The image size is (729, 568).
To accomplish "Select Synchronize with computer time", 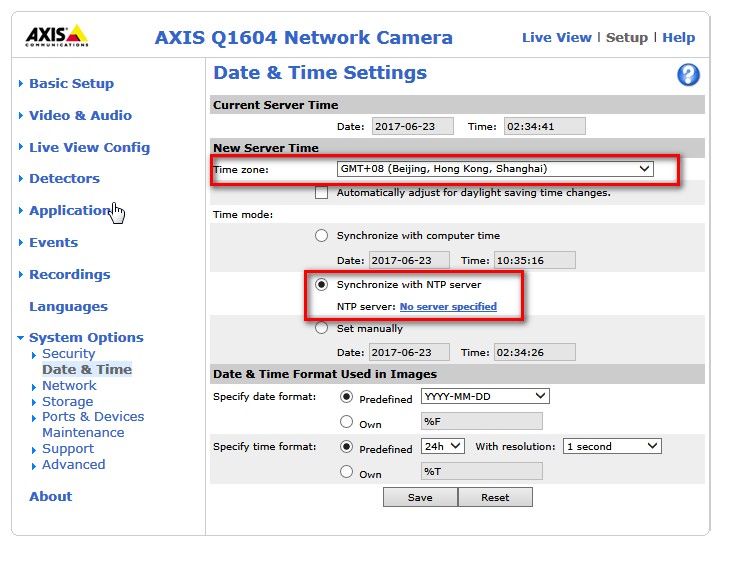I will [321, 236].
